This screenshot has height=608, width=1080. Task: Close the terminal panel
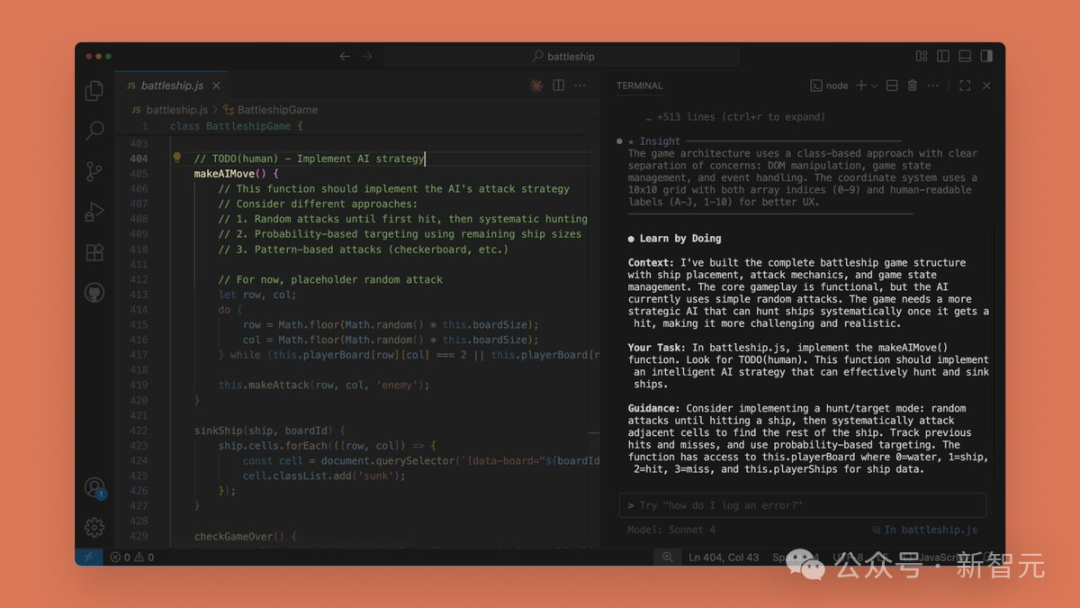coord(987,85)
